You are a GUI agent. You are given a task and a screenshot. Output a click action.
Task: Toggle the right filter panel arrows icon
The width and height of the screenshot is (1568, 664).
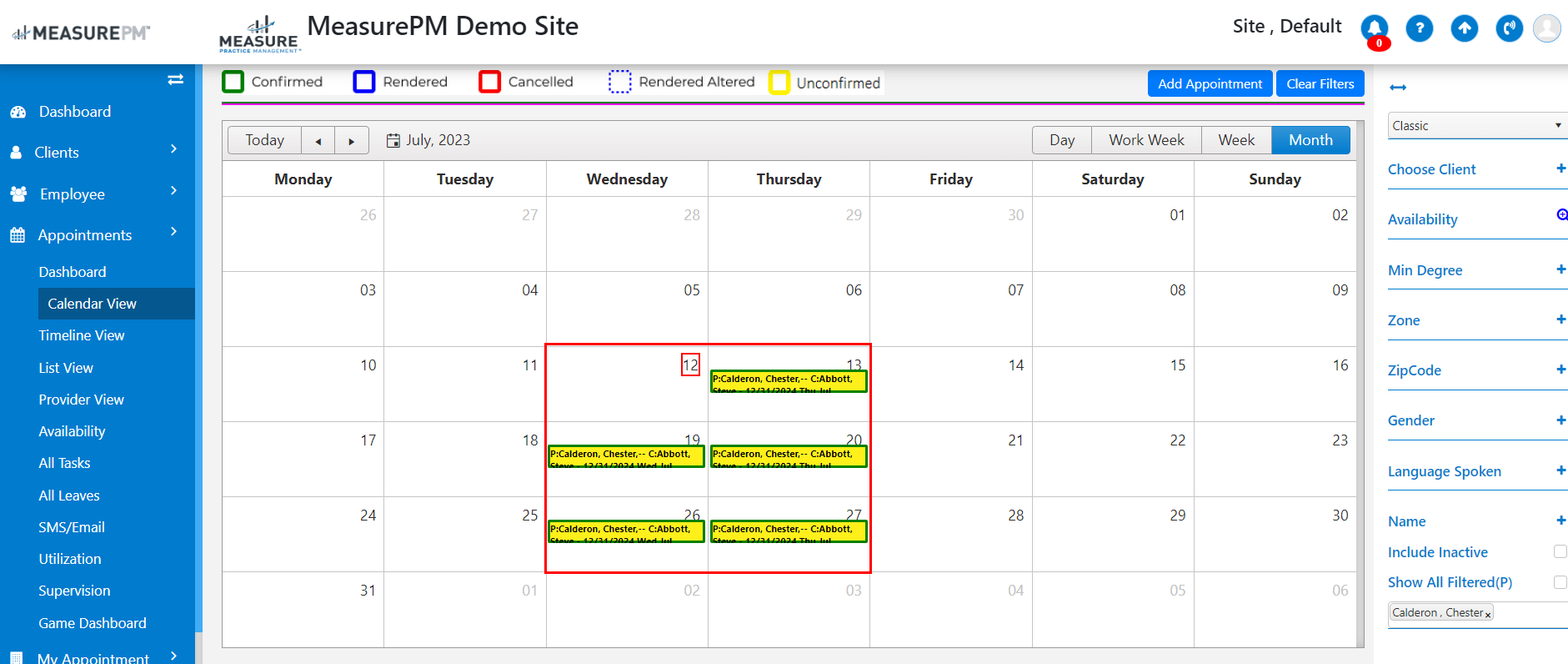[x=1398, y=87]
